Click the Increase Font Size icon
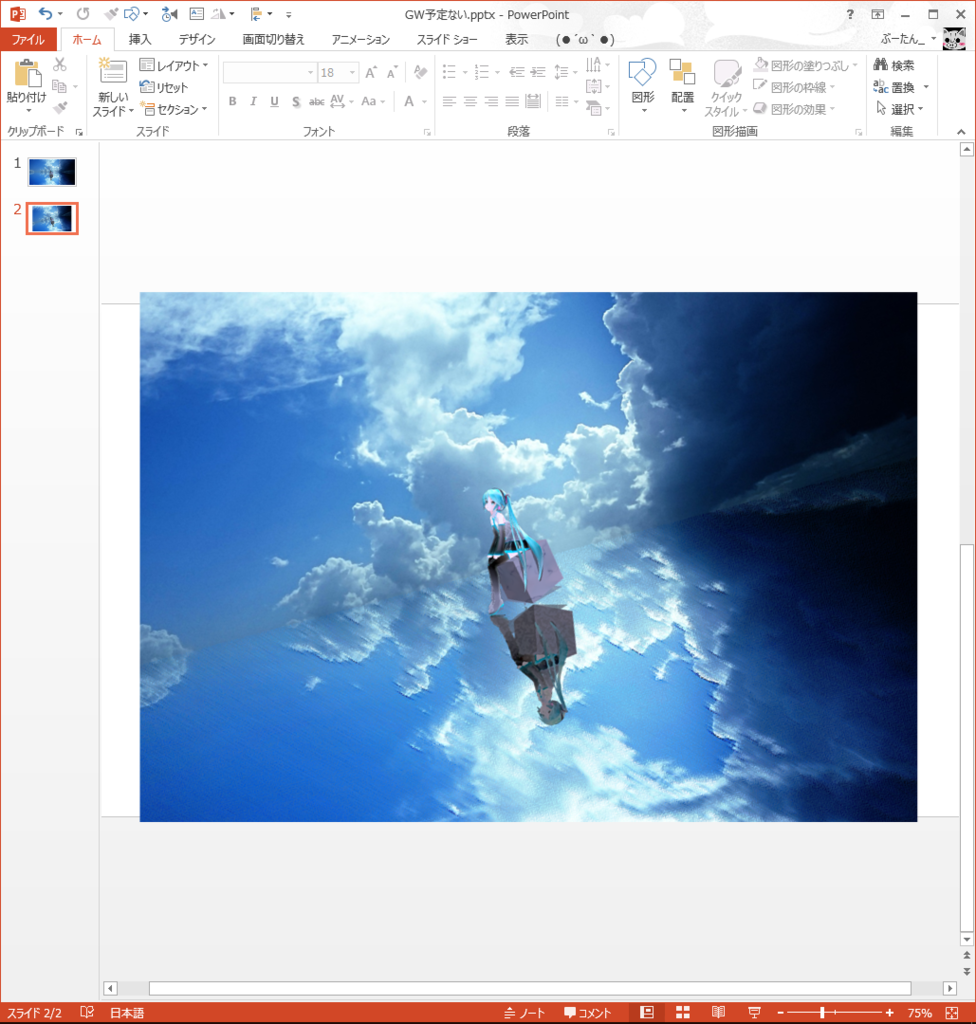 tap(371, 72)
